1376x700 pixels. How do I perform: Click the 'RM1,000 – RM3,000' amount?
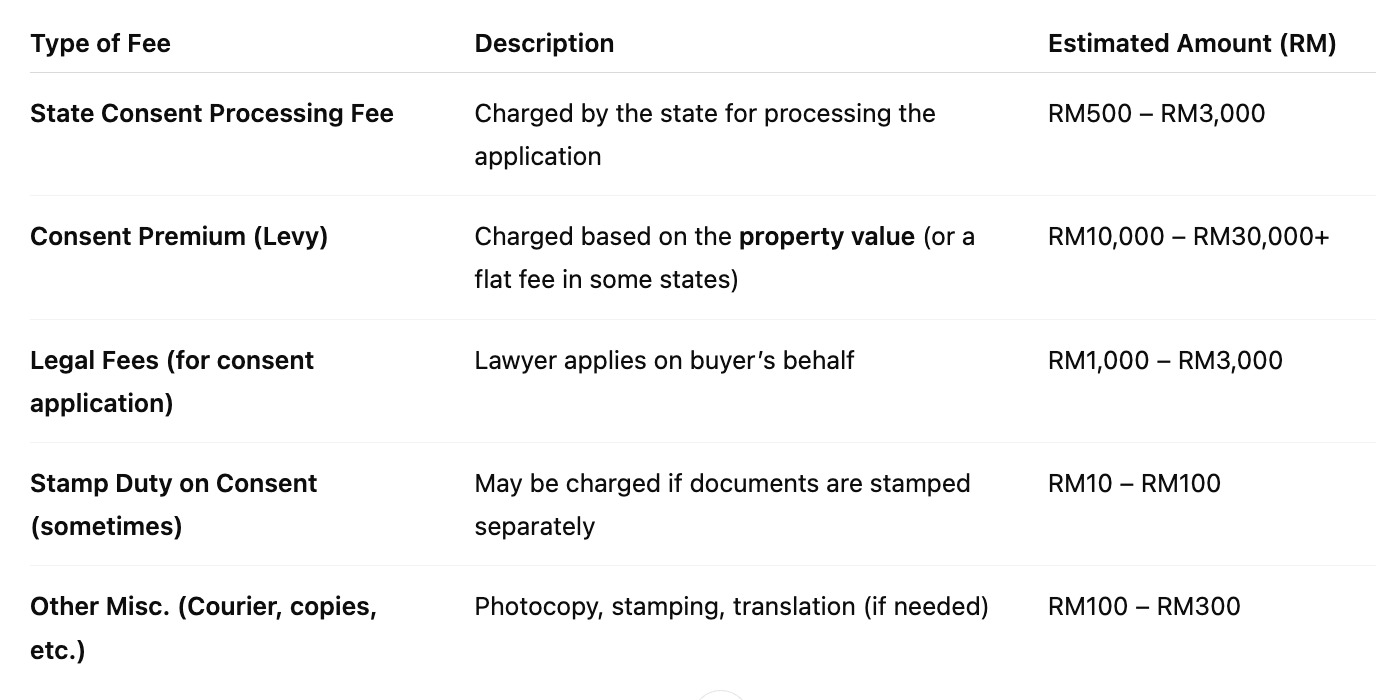click(1165, 360)
